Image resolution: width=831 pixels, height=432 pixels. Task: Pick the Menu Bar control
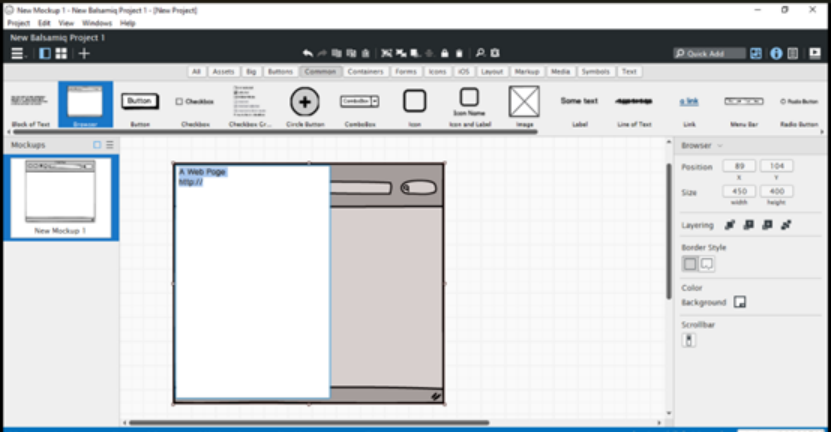tap(744, 105)
